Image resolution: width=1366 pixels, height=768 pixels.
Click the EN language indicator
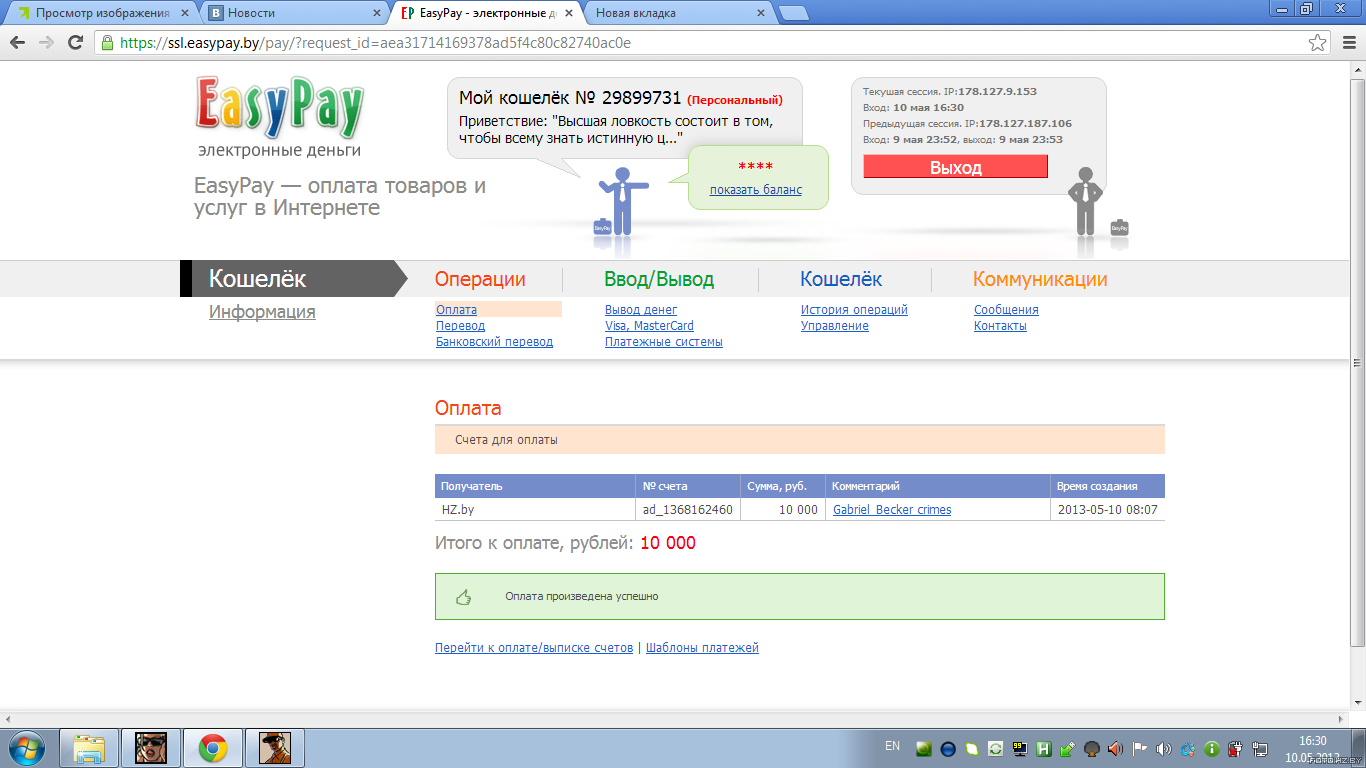892,746
